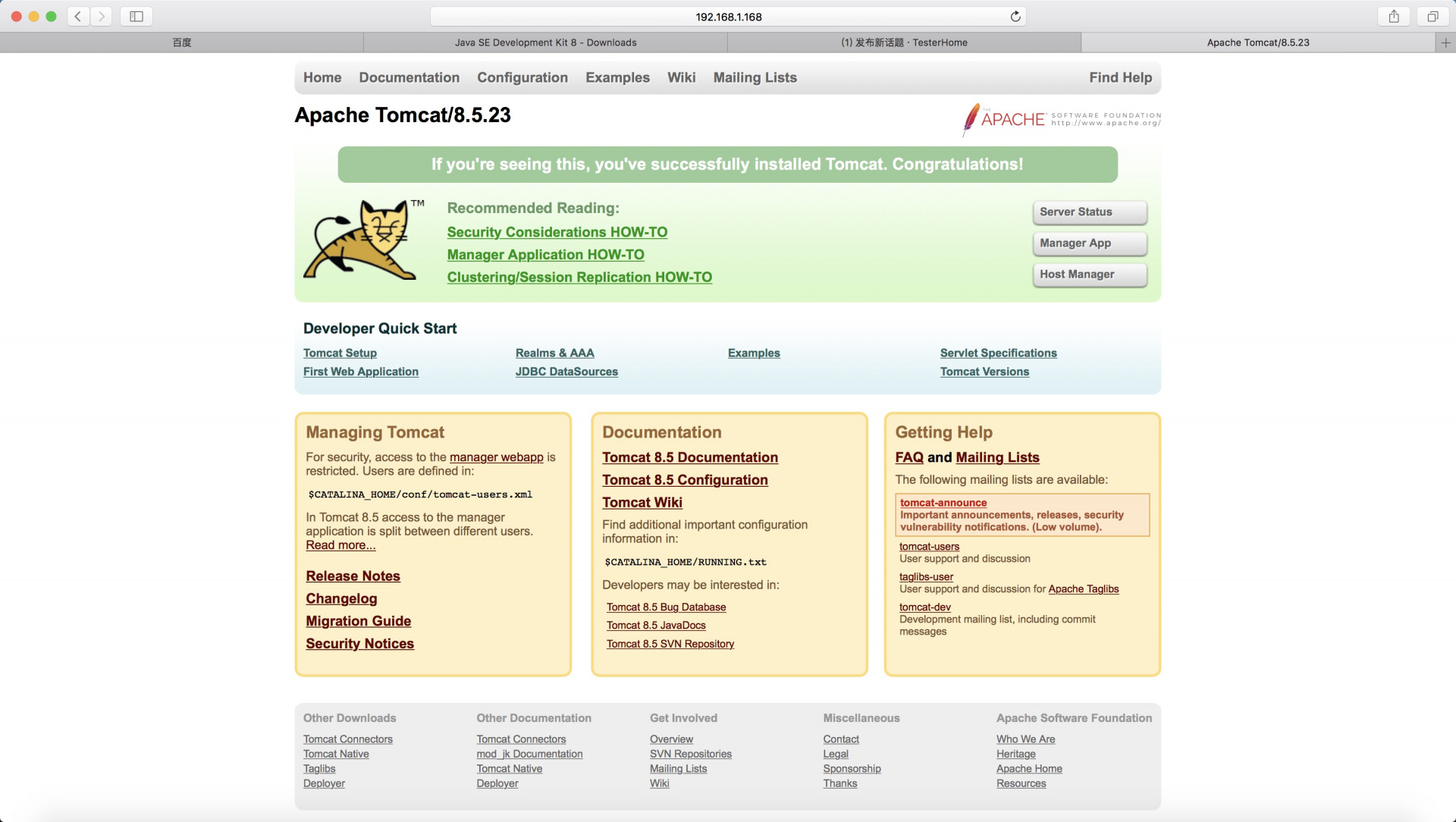Open the Tomcat Setup link
The image size is (1456, 822).
[340, 353]
